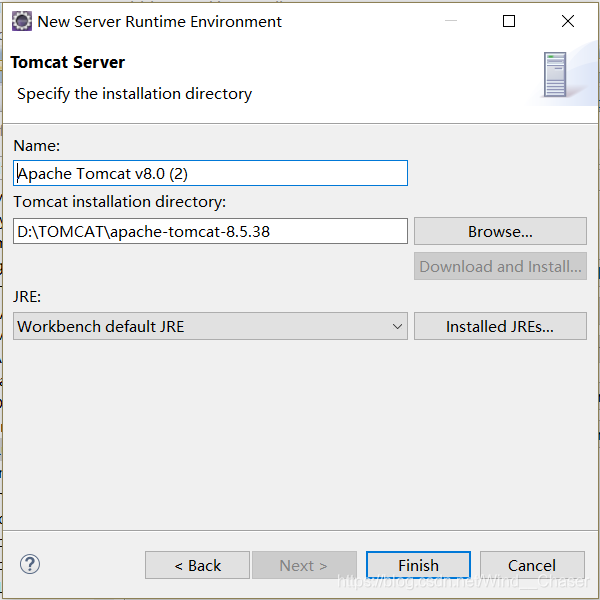Expand the Workbench default JRE dropdown
Screen dimensions: 600x600
click(210, 326)
